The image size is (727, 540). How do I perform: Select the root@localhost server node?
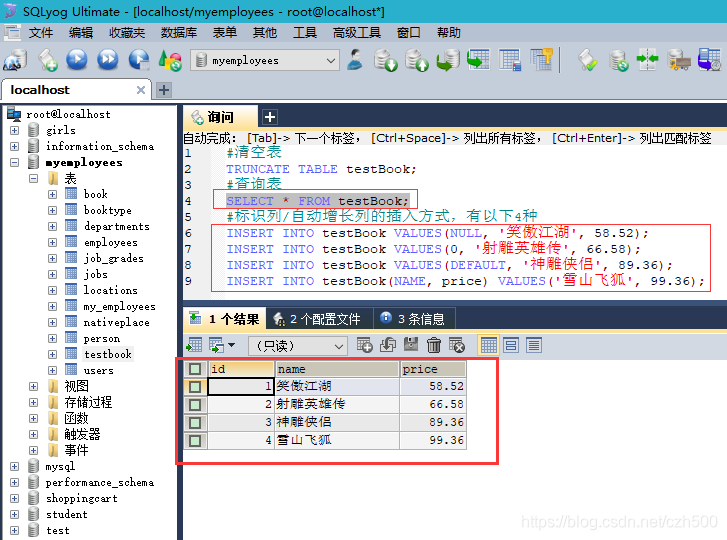68,114
